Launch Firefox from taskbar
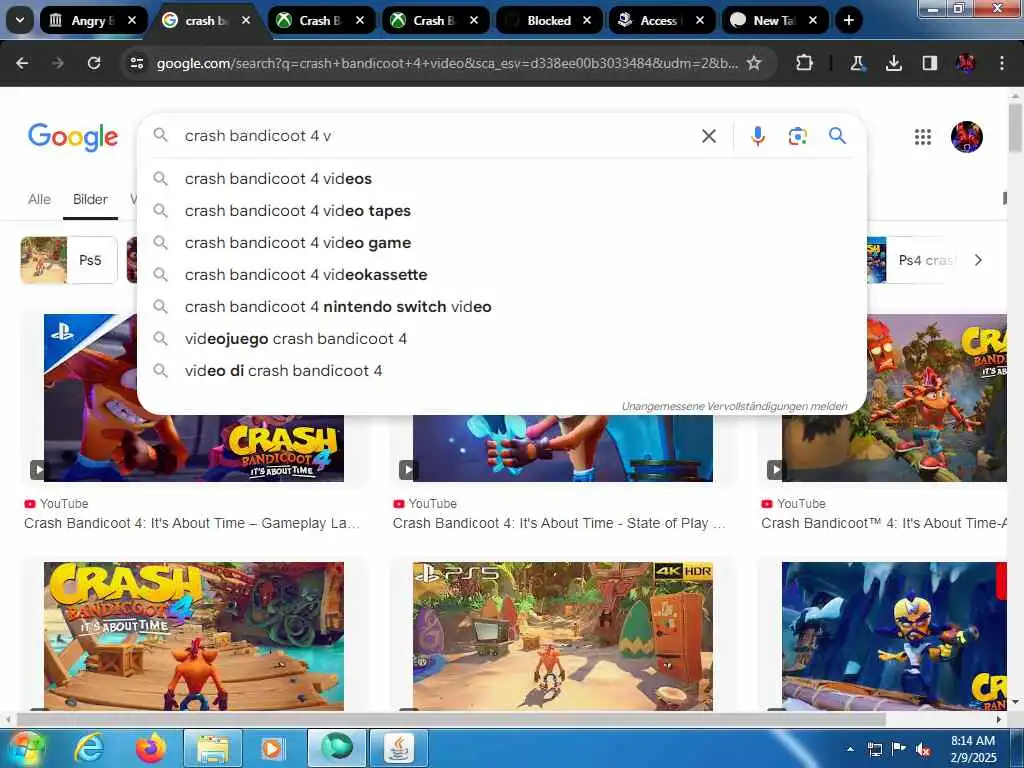 (150, 748)
